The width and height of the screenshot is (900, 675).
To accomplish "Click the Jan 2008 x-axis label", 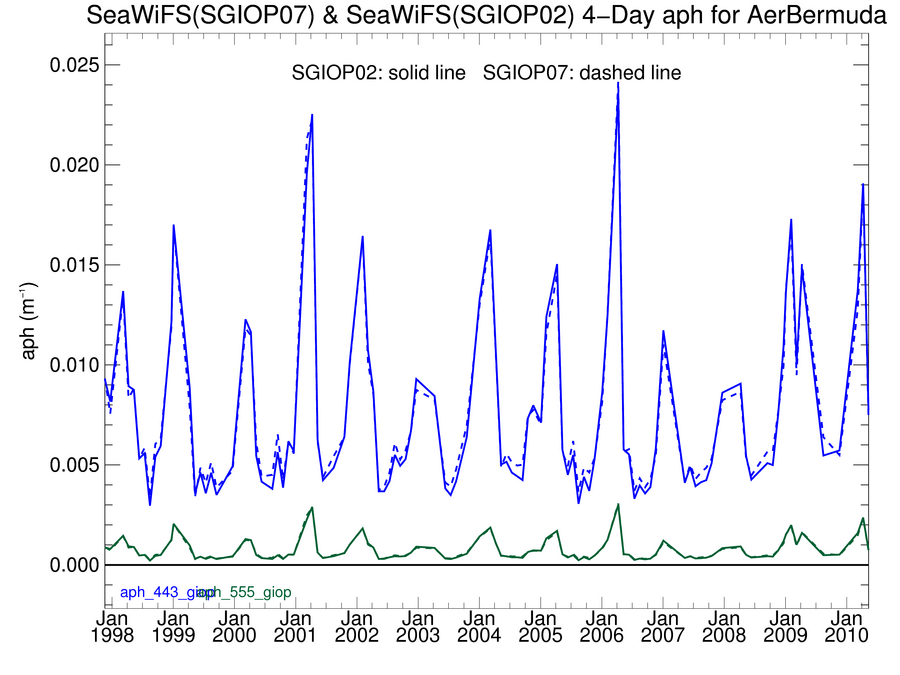I will pyautogui.click(x=724, y=627).
